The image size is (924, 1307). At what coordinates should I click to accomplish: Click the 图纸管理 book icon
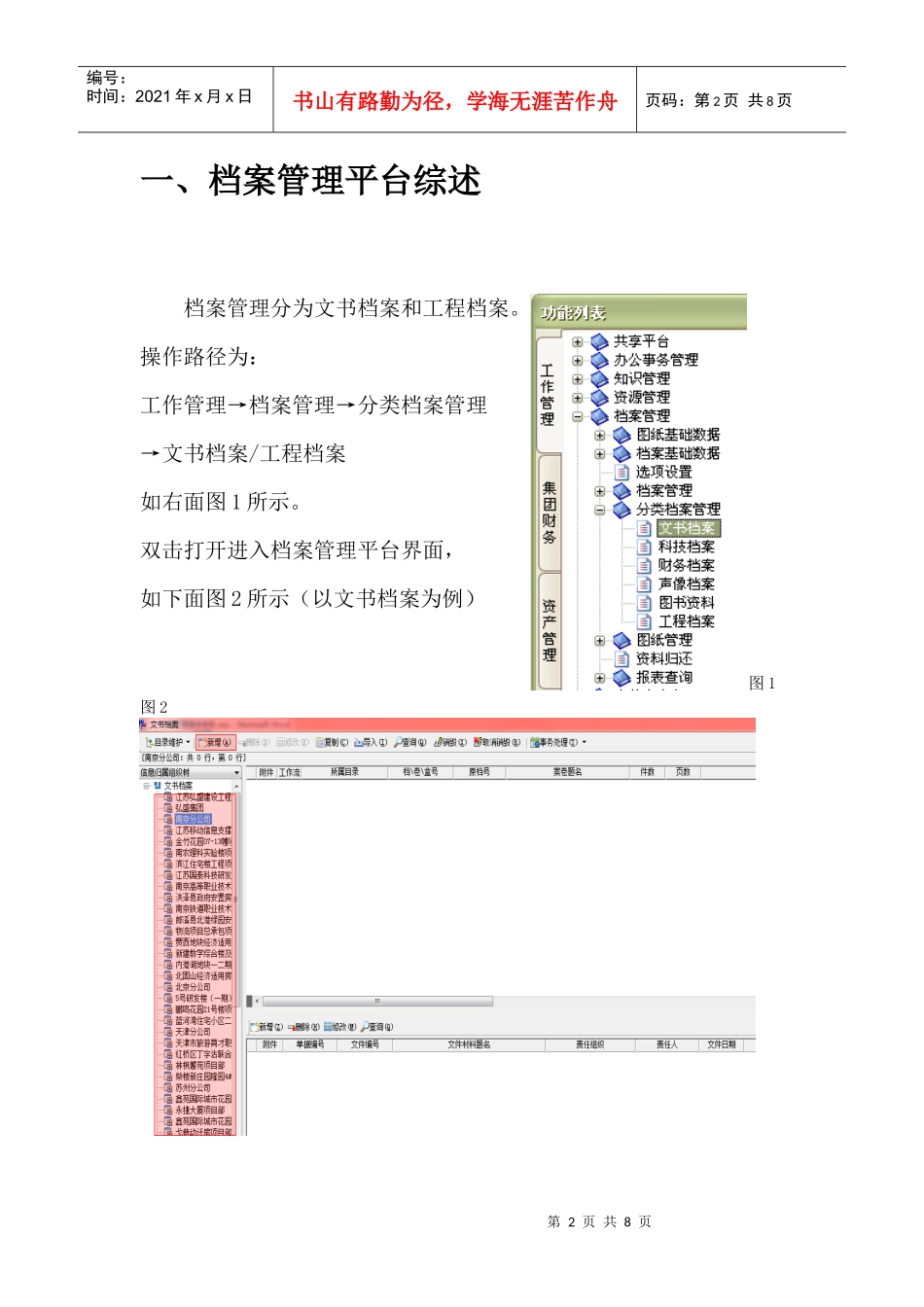pyautogui.click(x=622, y=640)
